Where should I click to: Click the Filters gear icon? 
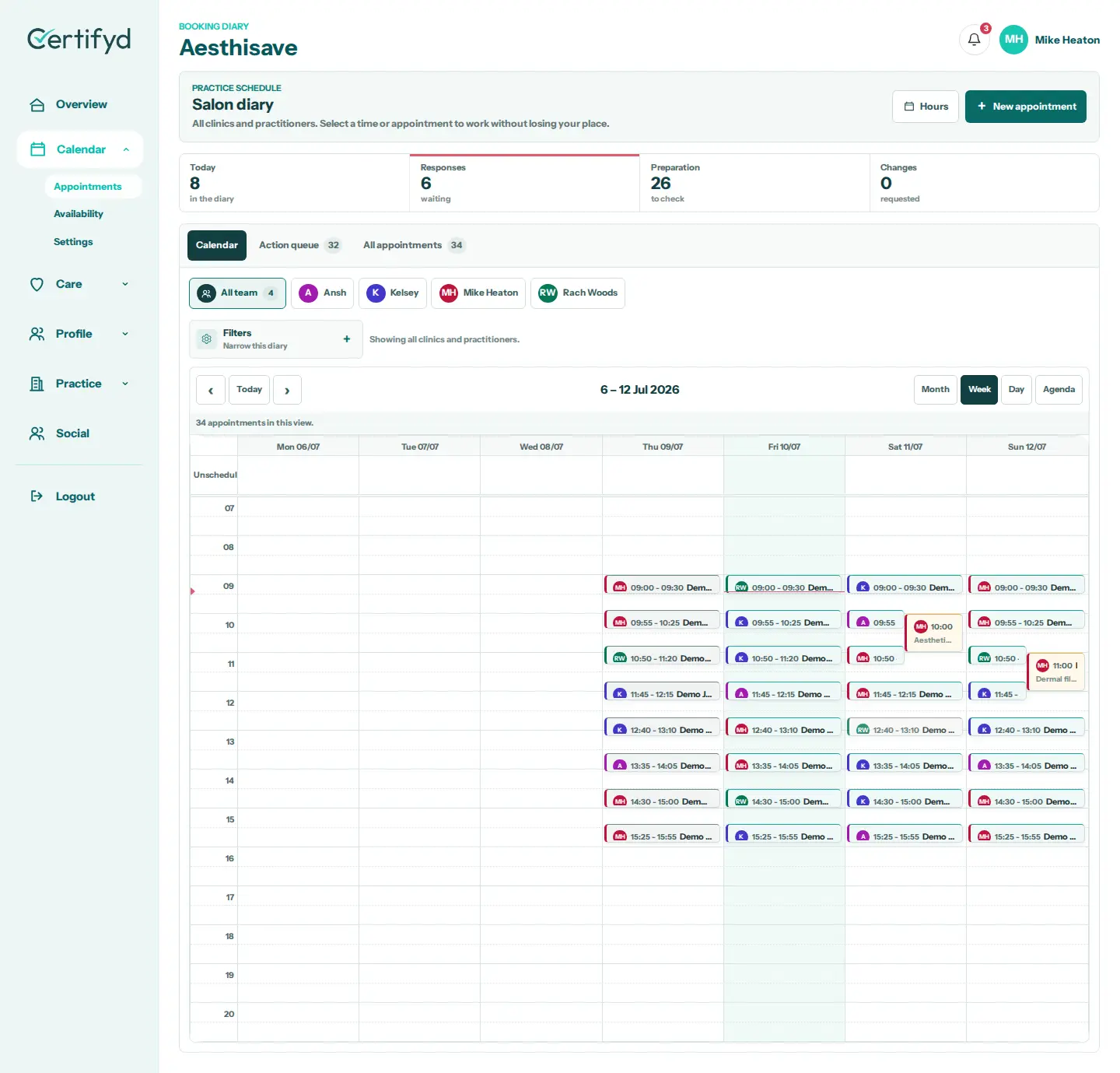pos(206,339)
